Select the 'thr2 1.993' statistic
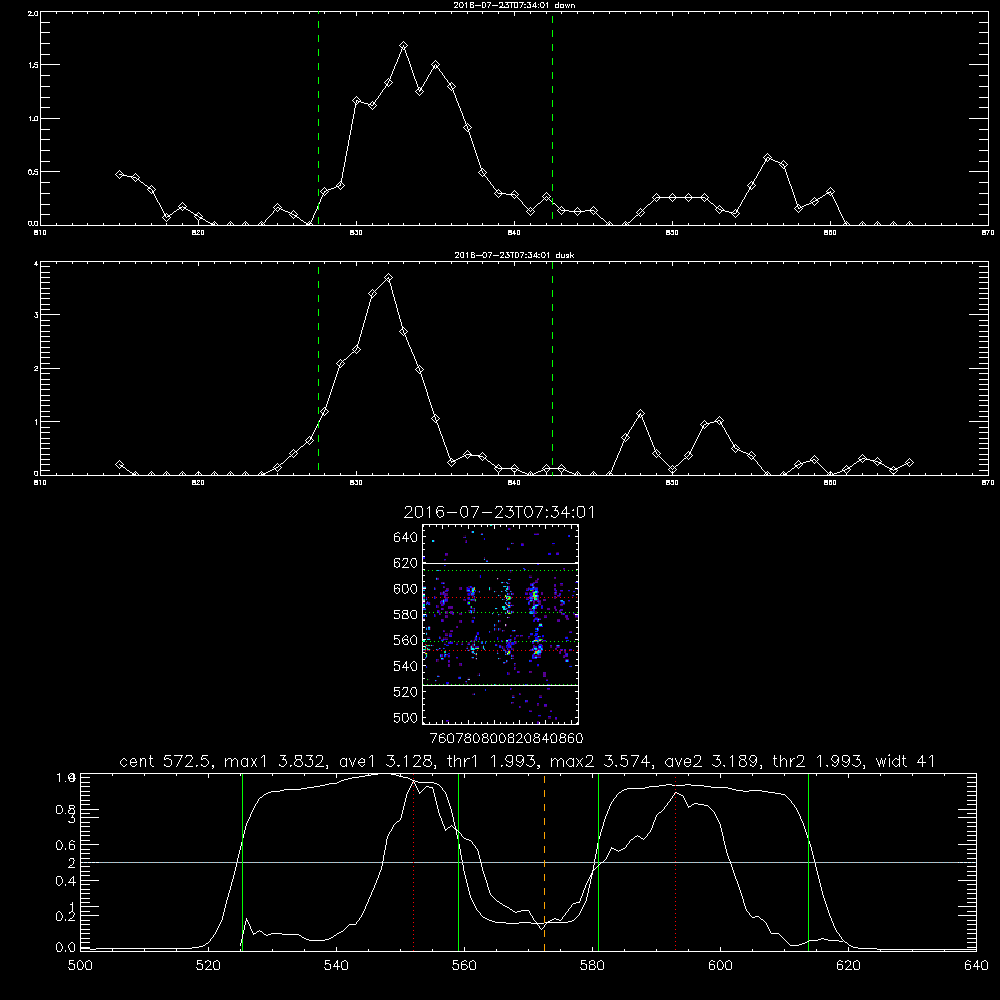1000x1000 pixels. (817, 761)
